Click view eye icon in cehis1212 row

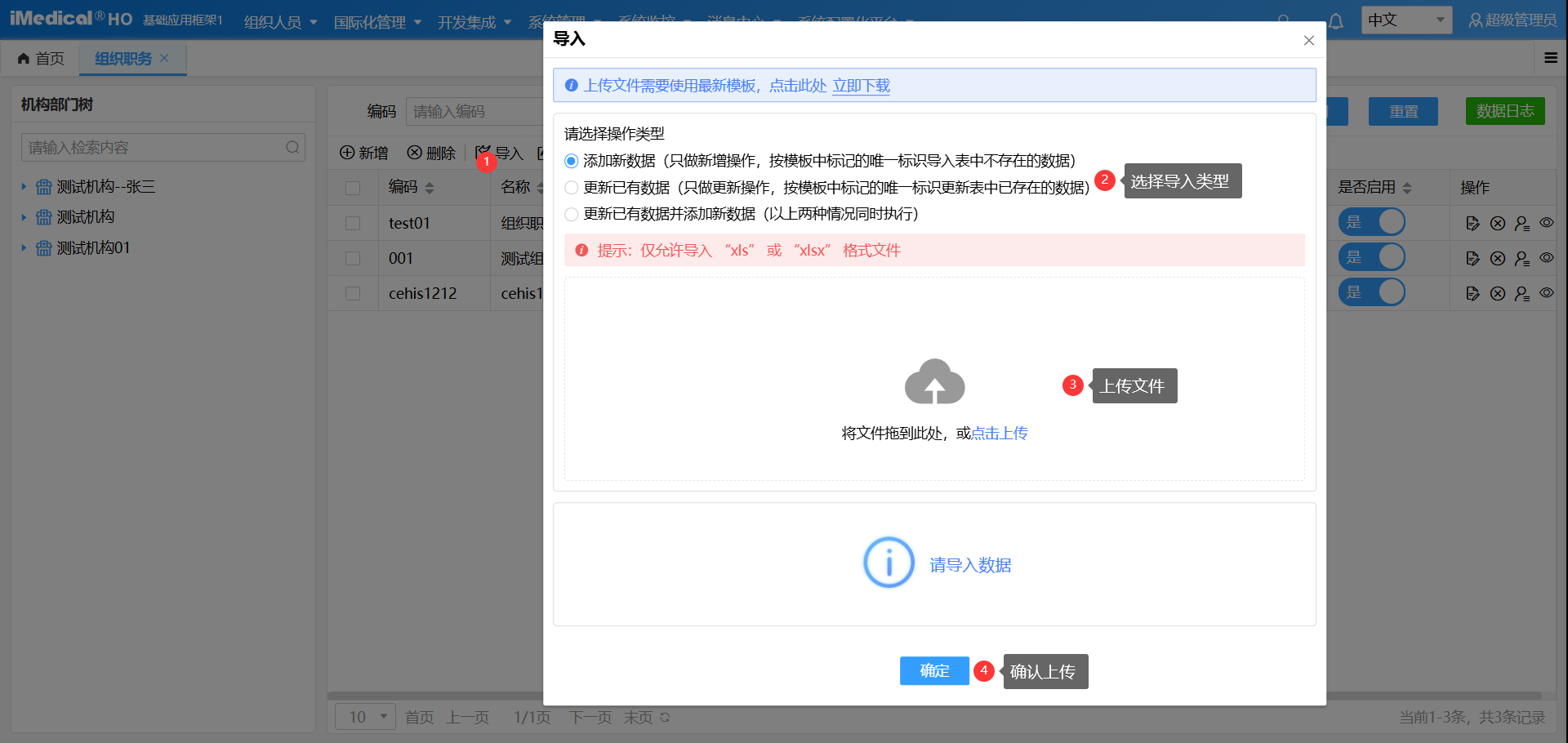[1546, 292]
